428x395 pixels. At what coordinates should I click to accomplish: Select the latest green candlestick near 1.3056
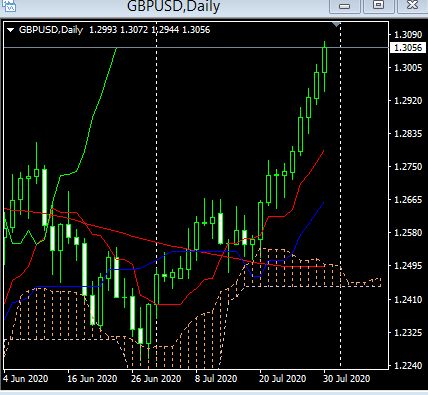(324, 60)
